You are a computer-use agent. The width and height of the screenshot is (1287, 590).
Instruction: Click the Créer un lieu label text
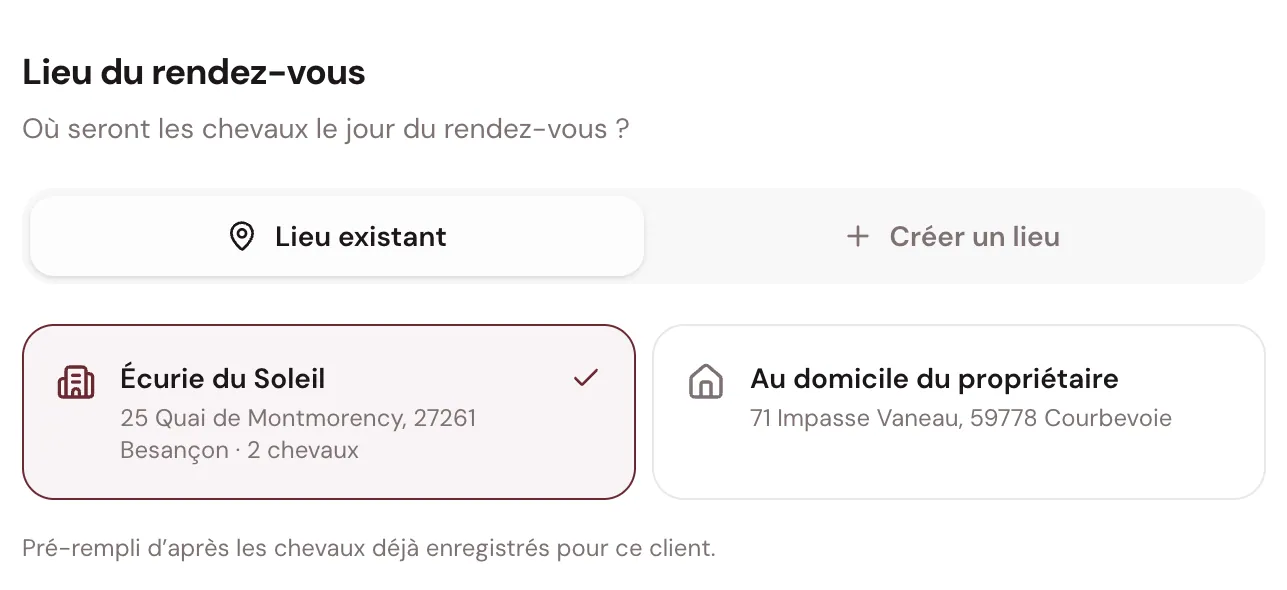(975, 237)
